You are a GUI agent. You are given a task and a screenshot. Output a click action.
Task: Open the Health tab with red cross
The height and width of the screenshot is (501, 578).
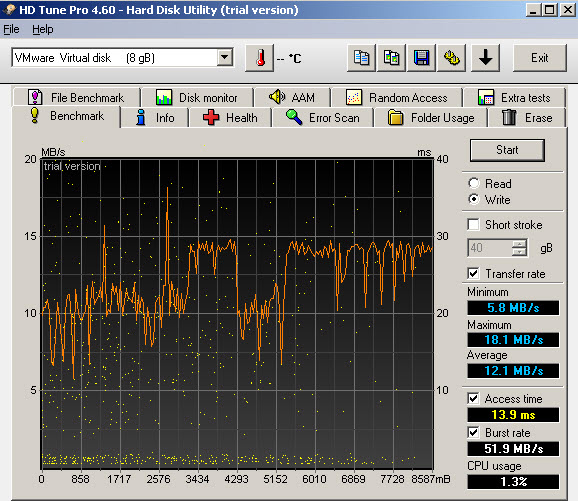pos(230,118)
